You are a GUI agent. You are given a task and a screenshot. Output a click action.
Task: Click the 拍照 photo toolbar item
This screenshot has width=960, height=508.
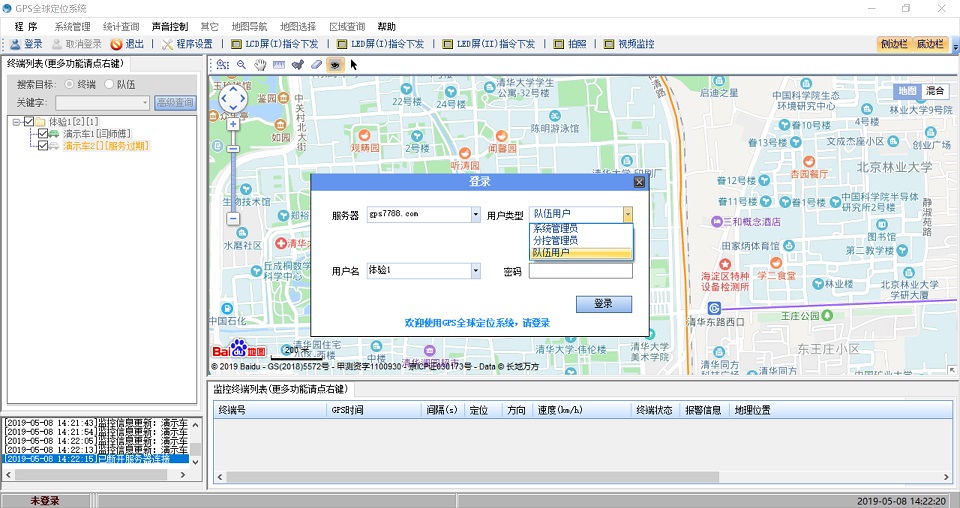570,44
